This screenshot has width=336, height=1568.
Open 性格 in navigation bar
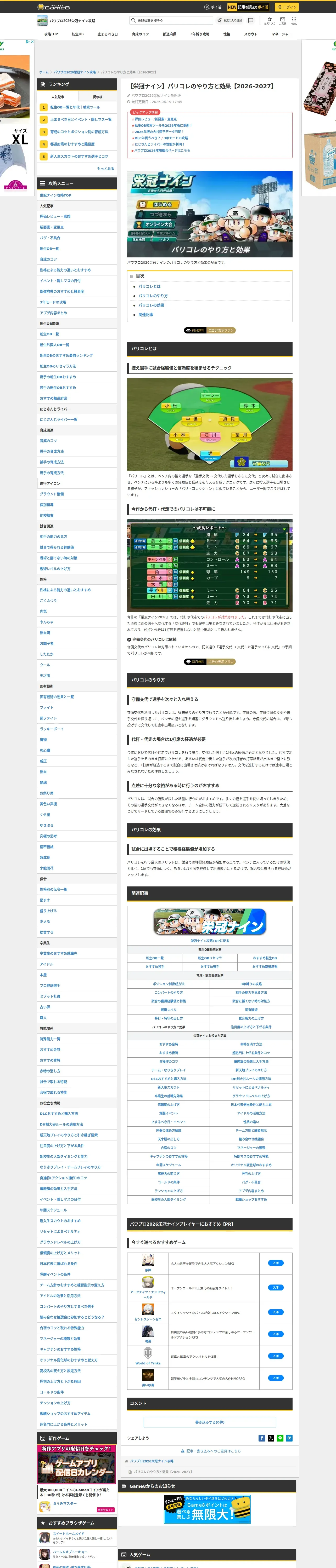tap(227, 34)
